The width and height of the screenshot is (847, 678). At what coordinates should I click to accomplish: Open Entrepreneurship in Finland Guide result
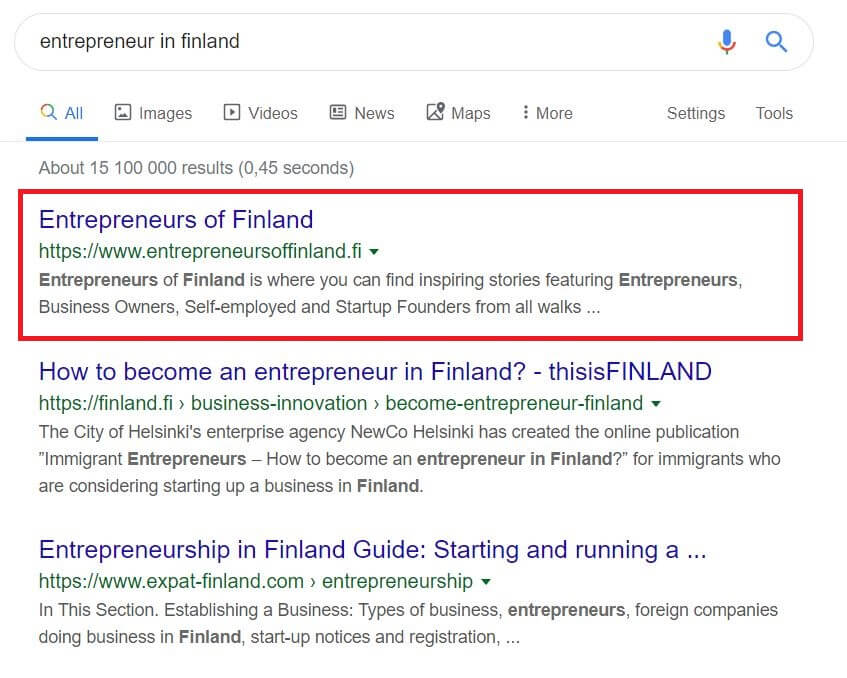point(373,550)
